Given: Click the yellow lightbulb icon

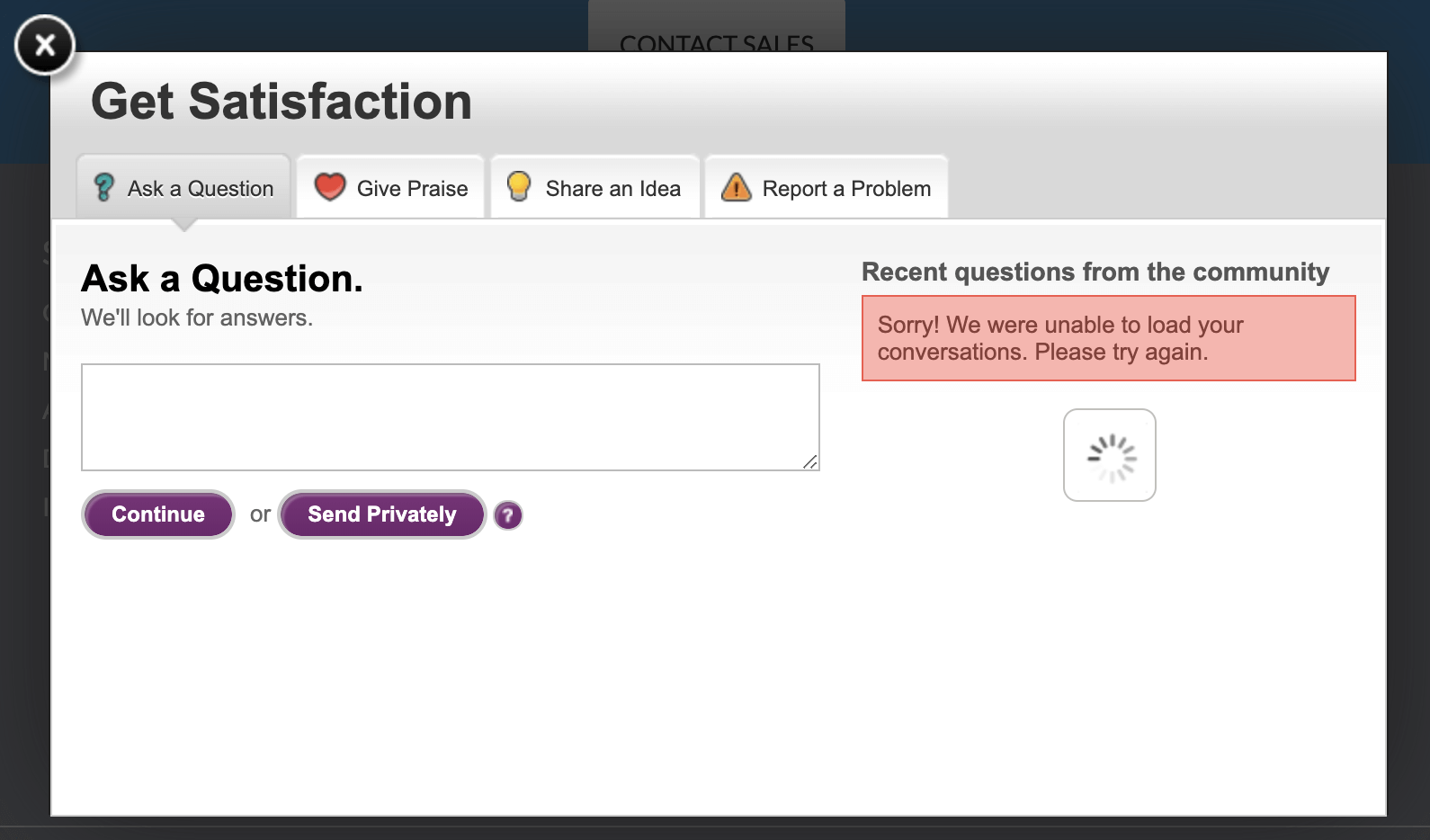Looking at the screenshot, I should pos(519,186).
